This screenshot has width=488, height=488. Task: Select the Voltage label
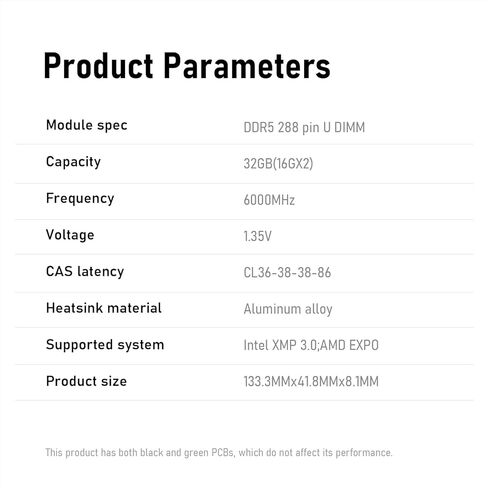[x=70, y=235]
